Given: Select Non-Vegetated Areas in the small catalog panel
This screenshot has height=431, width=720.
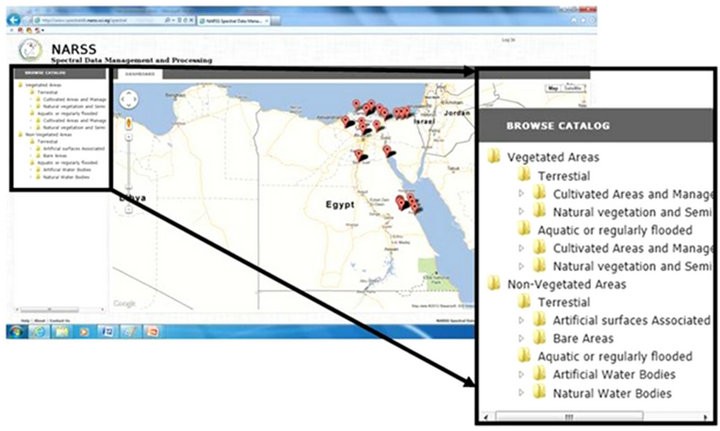Looking at the screenshot, I should 49,134.
